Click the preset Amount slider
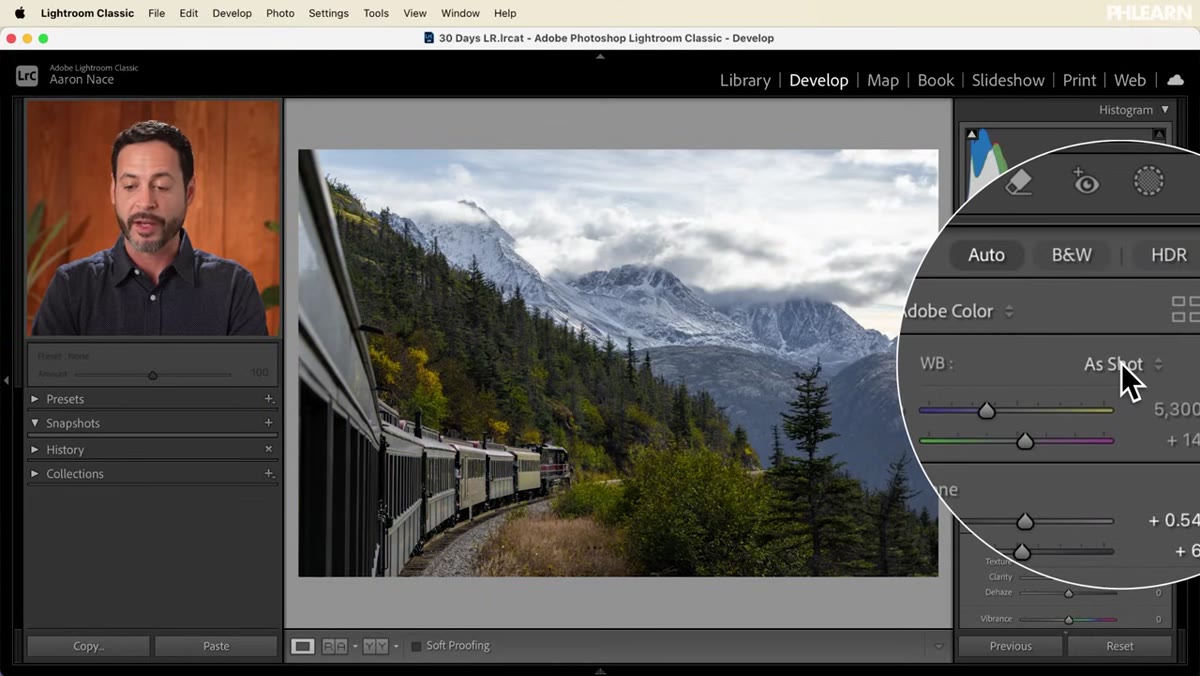Screen dimensions: 1200x676 [x=152, y=375]
